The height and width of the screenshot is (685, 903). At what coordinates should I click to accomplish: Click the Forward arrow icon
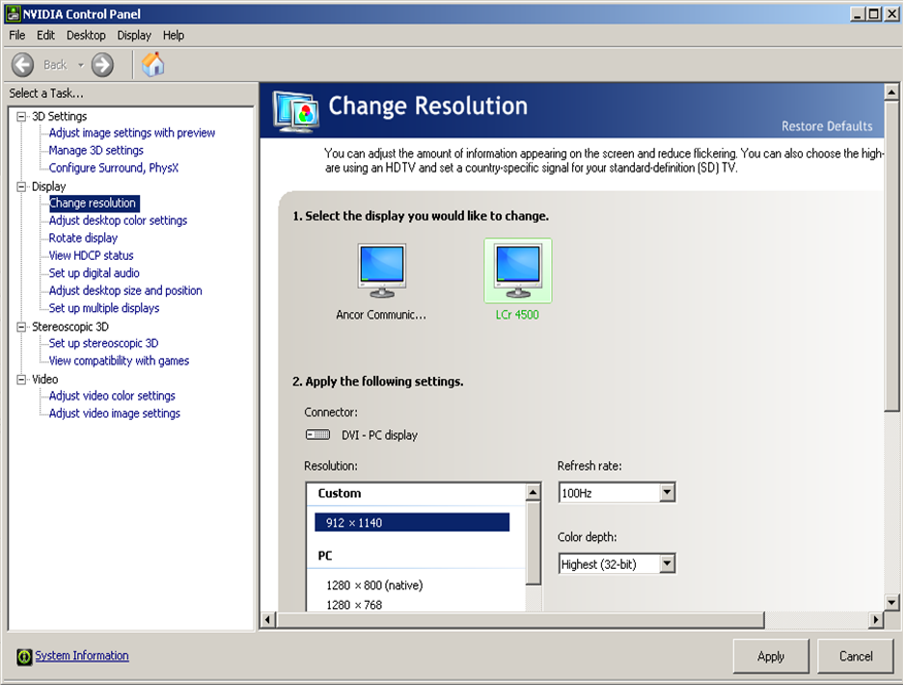pyautogui.click(x=103, y=65)
